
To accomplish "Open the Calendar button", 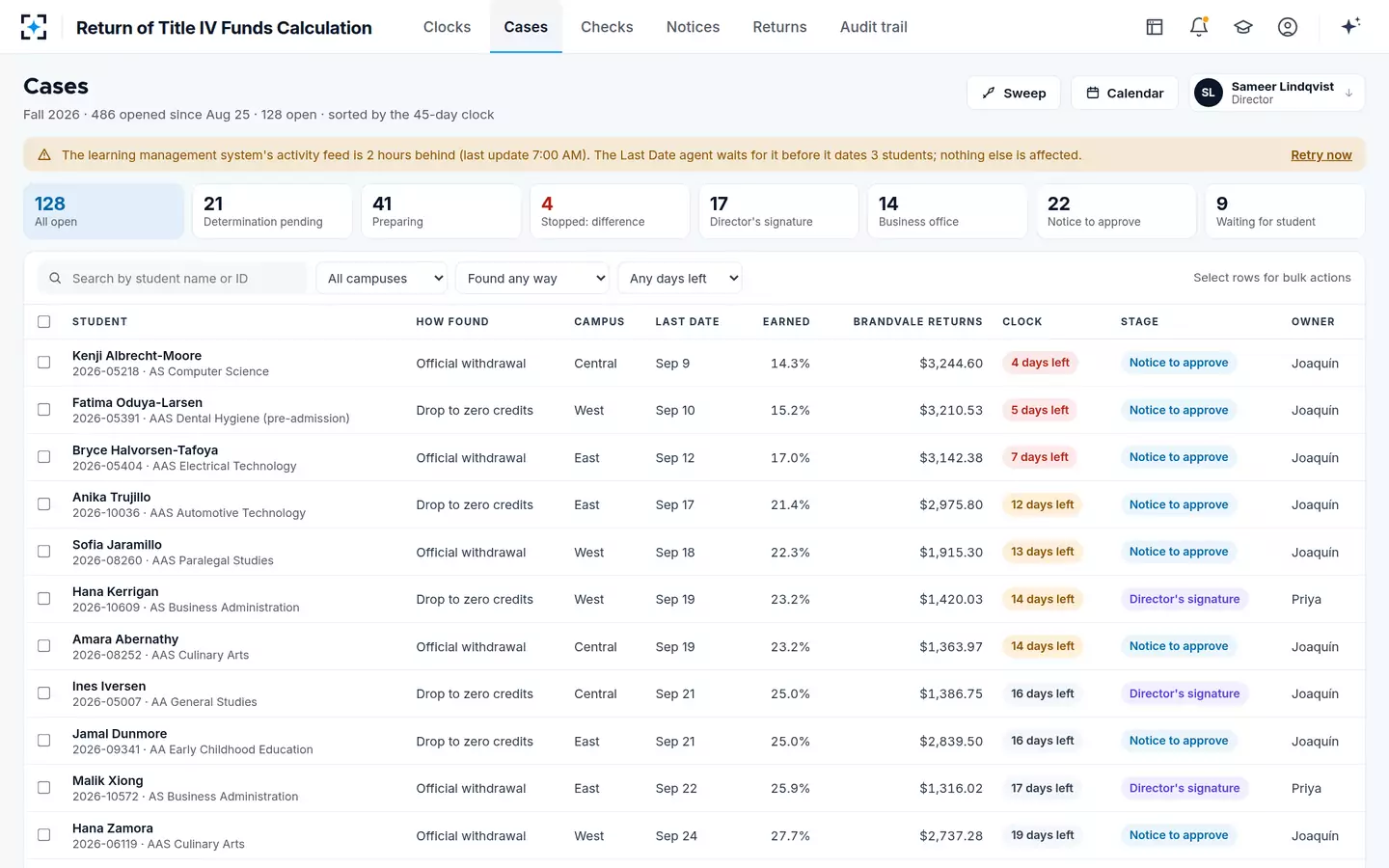I will (x=1125, y=93).
